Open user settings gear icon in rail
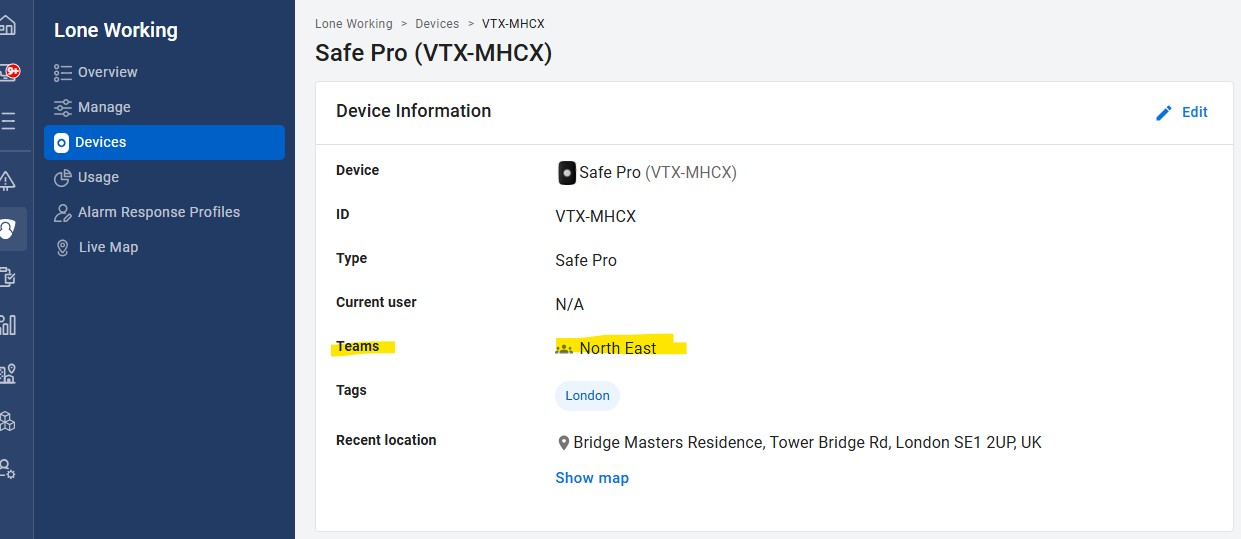 tap(8, 468)
